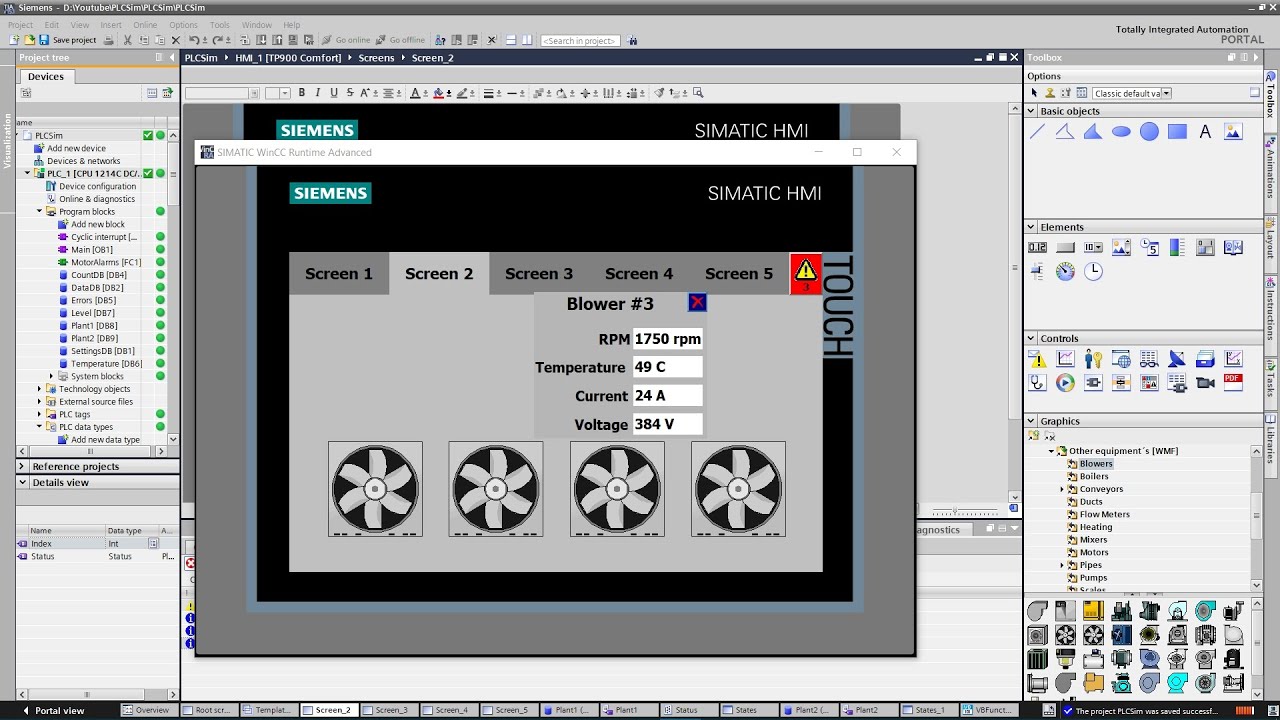Expand the System blocks tree node
Image resolution: width=1280 pixels, height=720 pixels.
pos(51,377)
